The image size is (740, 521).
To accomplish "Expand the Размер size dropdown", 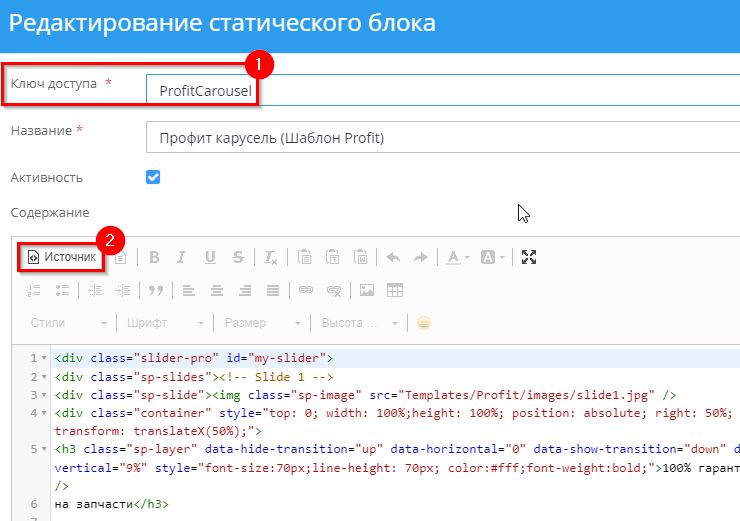I will click(262, 323).
